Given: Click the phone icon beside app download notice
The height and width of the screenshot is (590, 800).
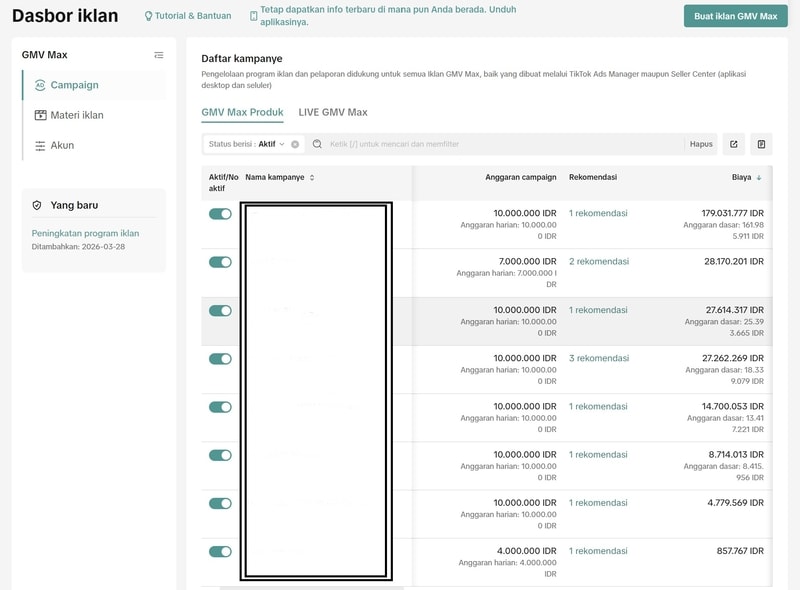Looking at the screenshot, I should click(254, 16).
